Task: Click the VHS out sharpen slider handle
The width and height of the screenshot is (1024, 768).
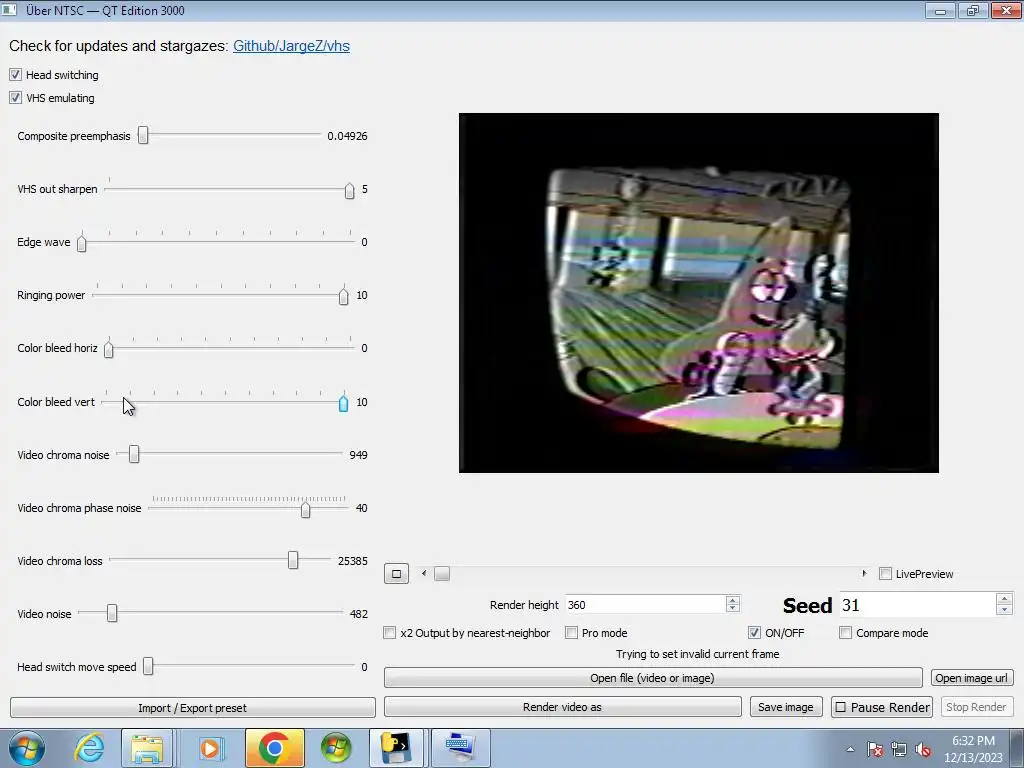Action: [349, 190]
